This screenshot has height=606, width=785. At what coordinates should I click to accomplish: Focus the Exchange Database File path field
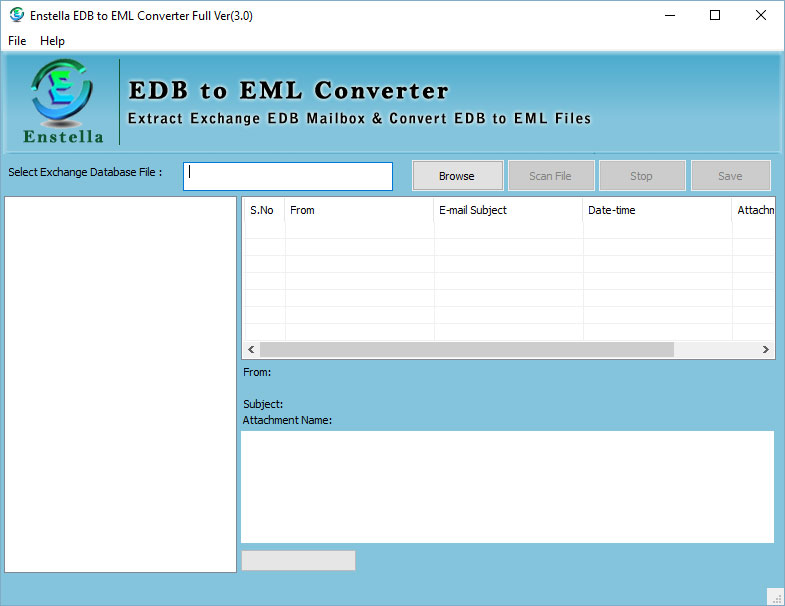click(288, 176)
